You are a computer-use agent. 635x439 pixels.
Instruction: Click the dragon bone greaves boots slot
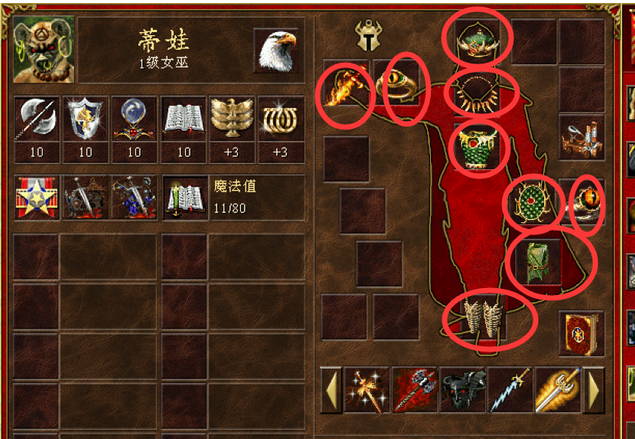483,318
